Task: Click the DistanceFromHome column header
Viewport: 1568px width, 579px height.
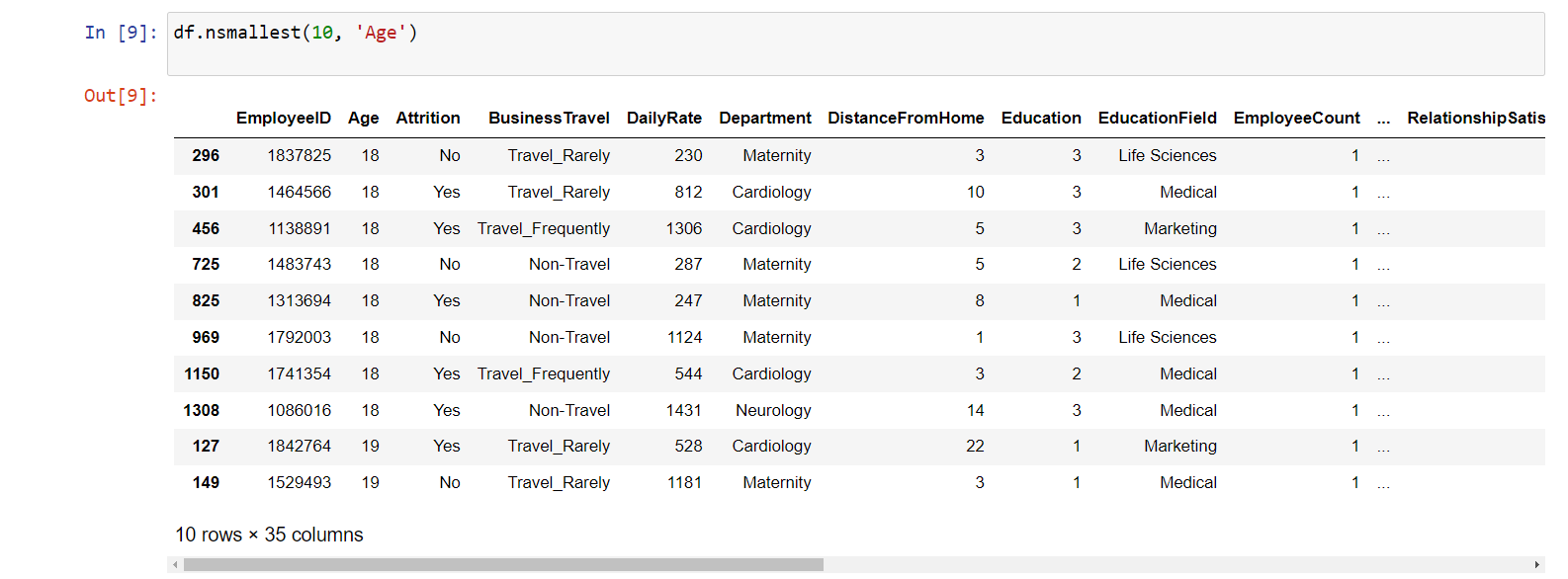Action: click(x=906, y=118)
